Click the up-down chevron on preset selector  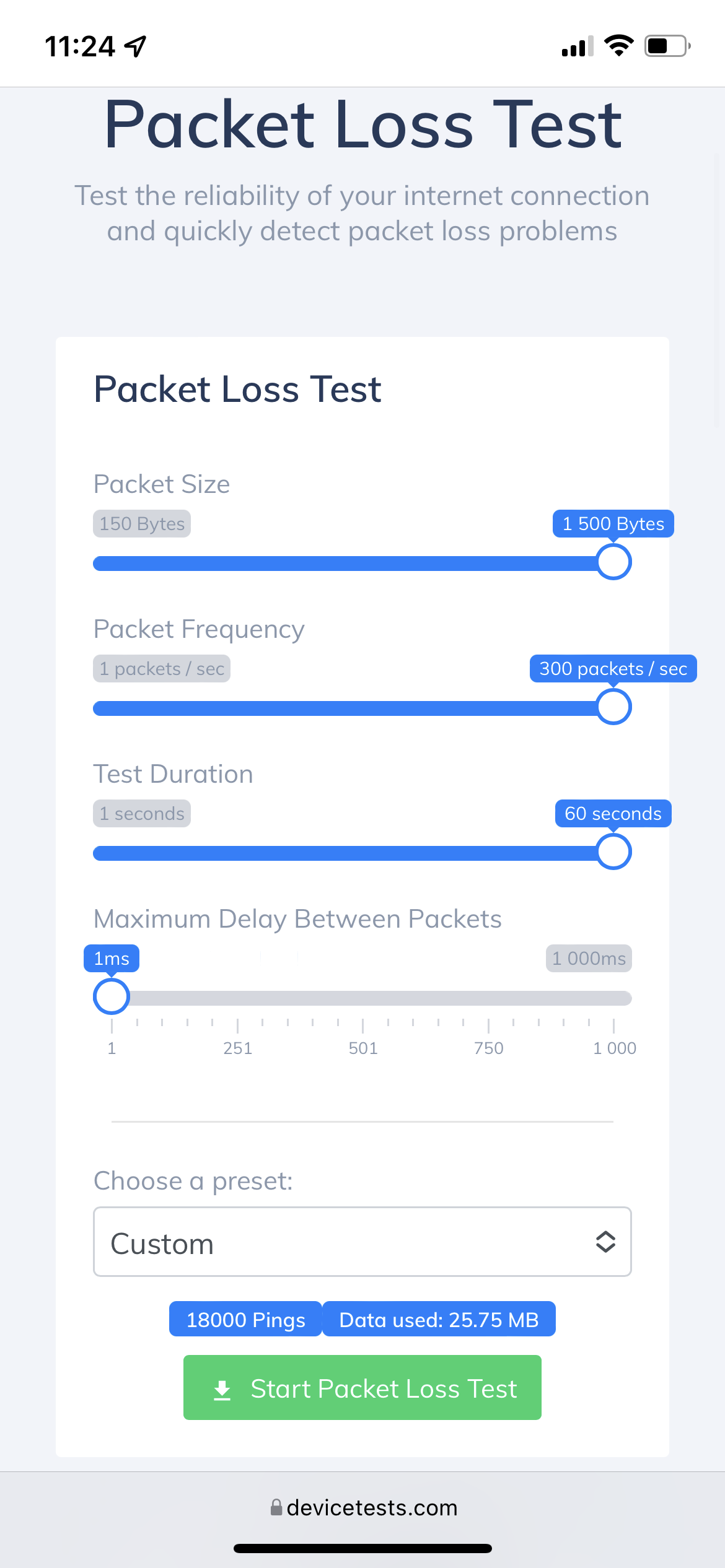605,1242
